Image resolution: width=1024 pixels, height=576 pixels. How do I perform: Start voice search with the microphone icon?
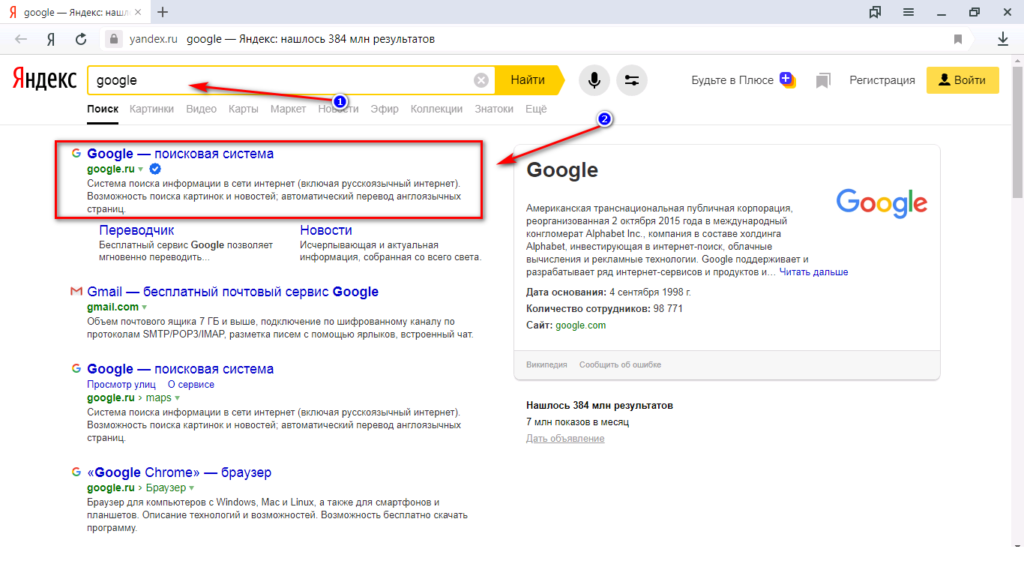click(594, 80)
